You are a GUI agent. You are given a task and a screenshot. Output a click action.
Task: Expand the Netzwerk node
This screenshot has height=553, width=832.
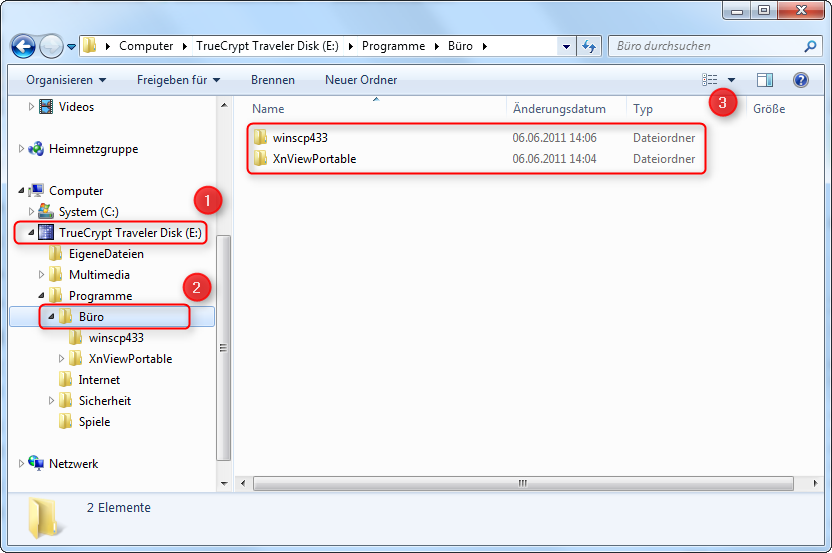21,463
